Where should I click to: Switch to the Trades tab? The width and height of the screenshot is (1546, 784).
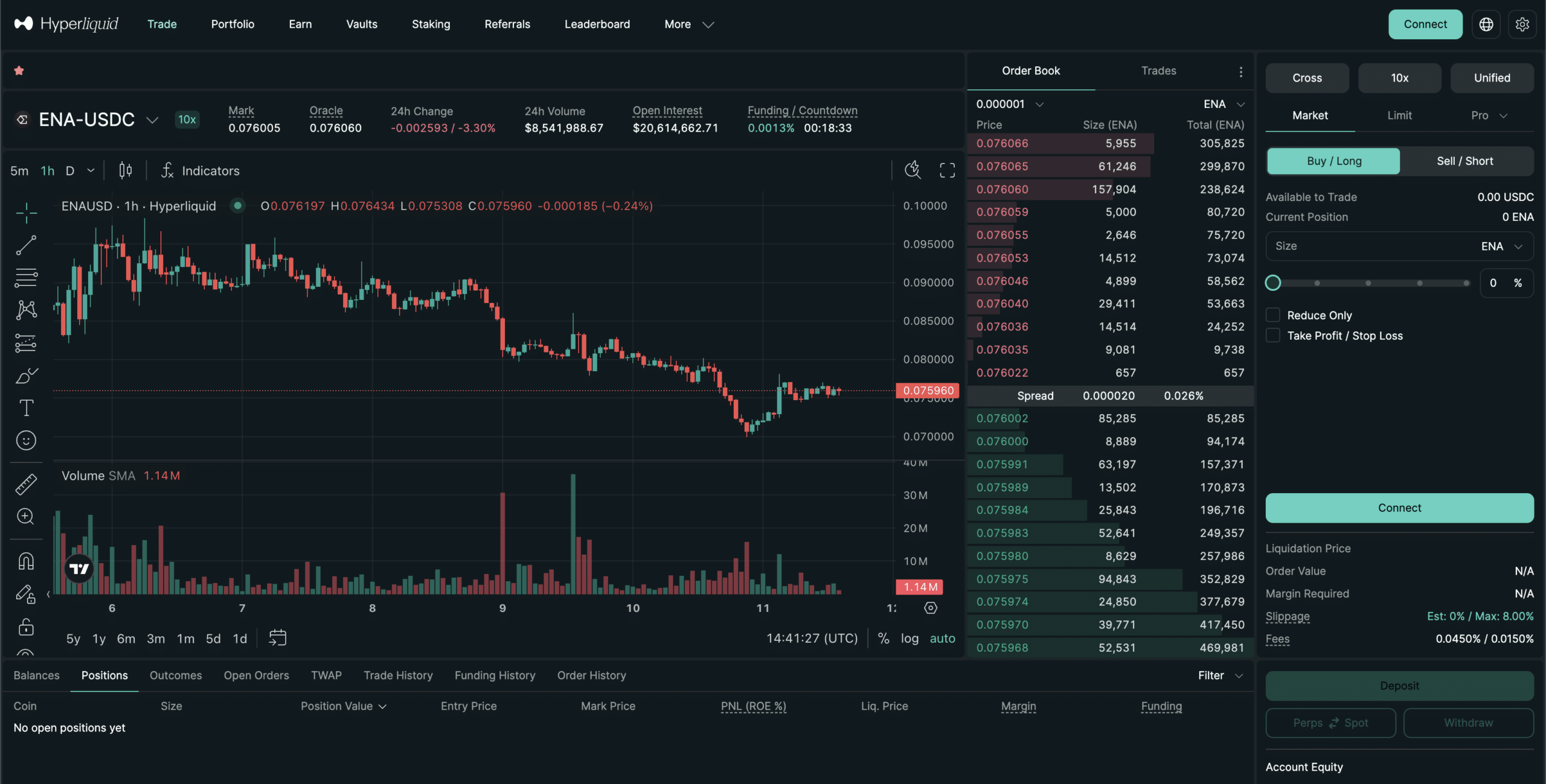click(1158, 71)
